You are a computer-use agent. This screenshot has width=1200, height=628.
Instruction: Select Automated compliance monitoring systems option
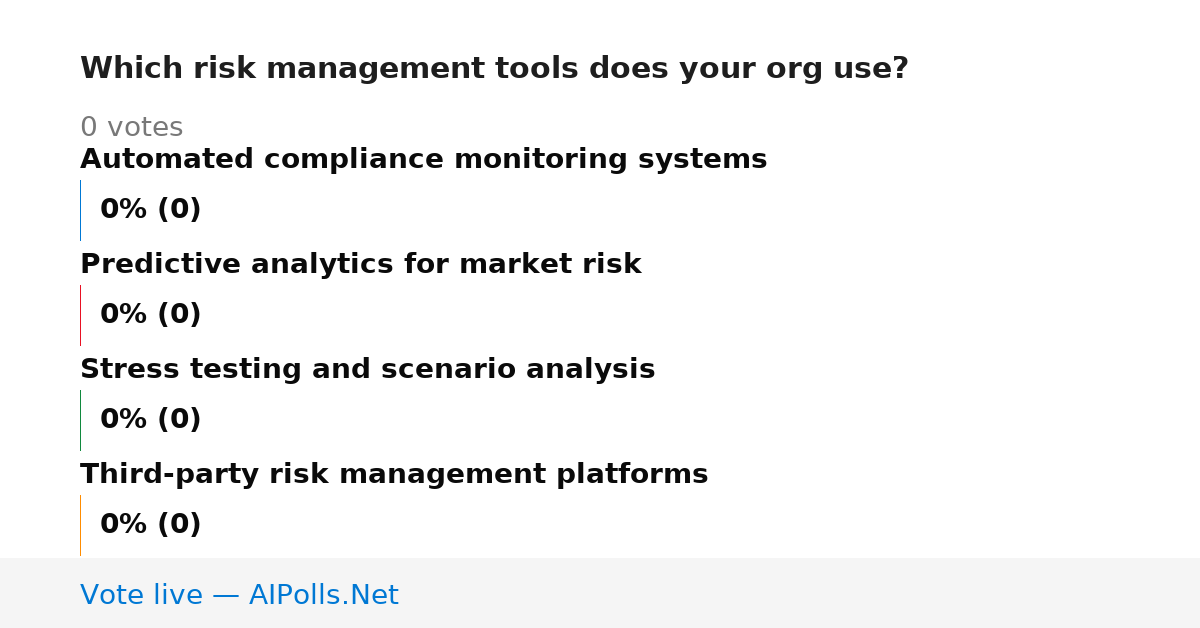click(x=423, y=160)
